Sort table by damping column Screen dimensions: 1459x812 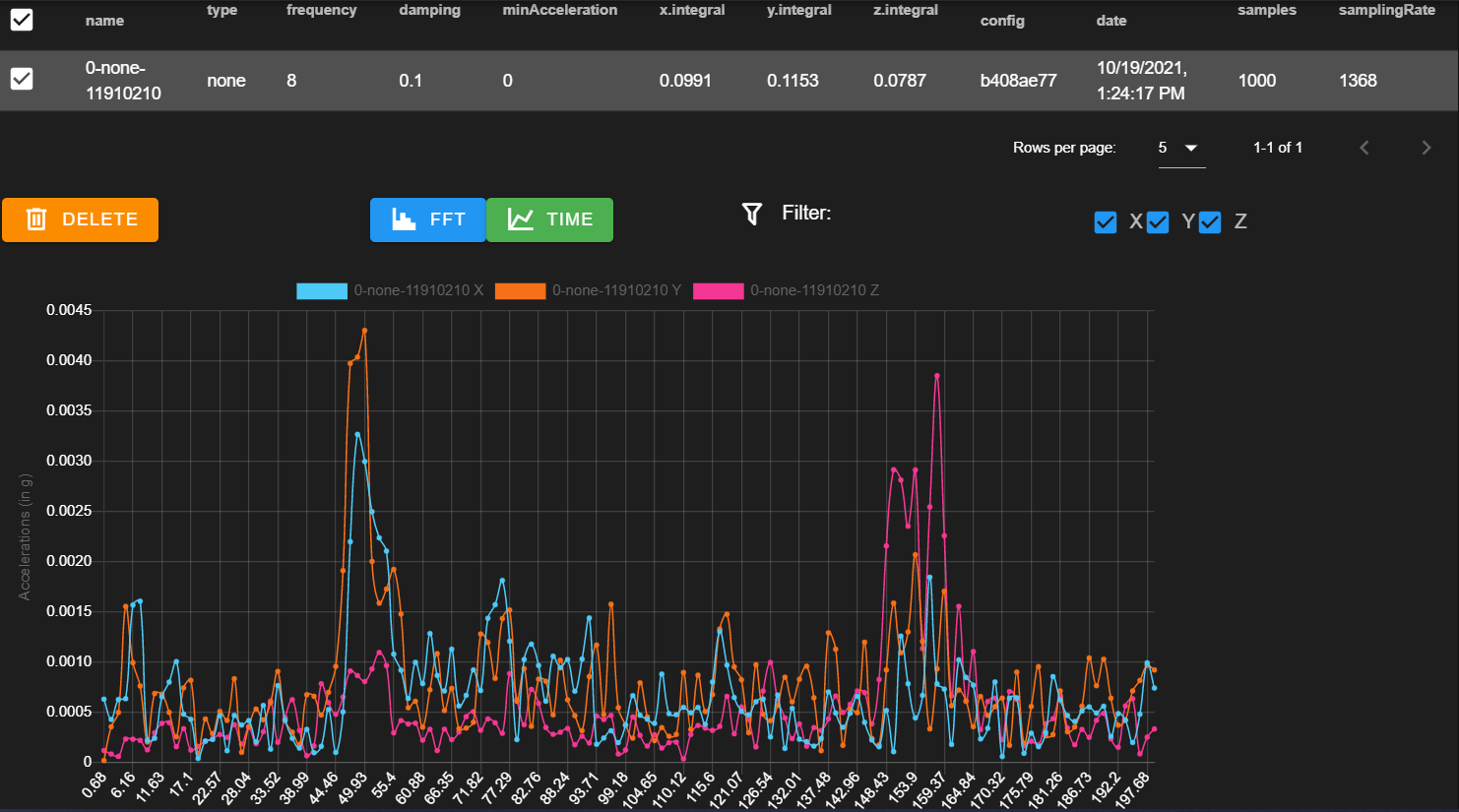429,10
